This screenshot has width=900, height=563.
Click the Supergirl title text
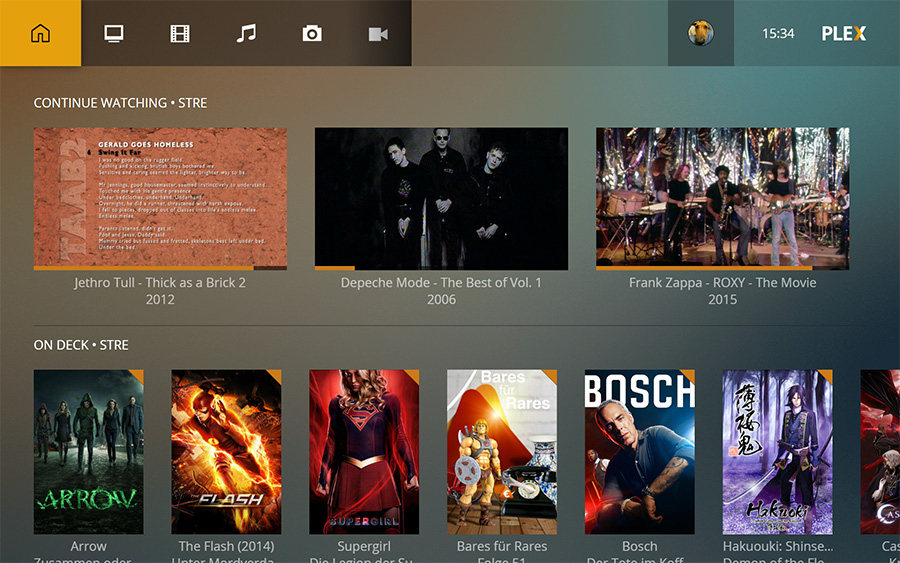pyautogui.click(x=364, y=546)
